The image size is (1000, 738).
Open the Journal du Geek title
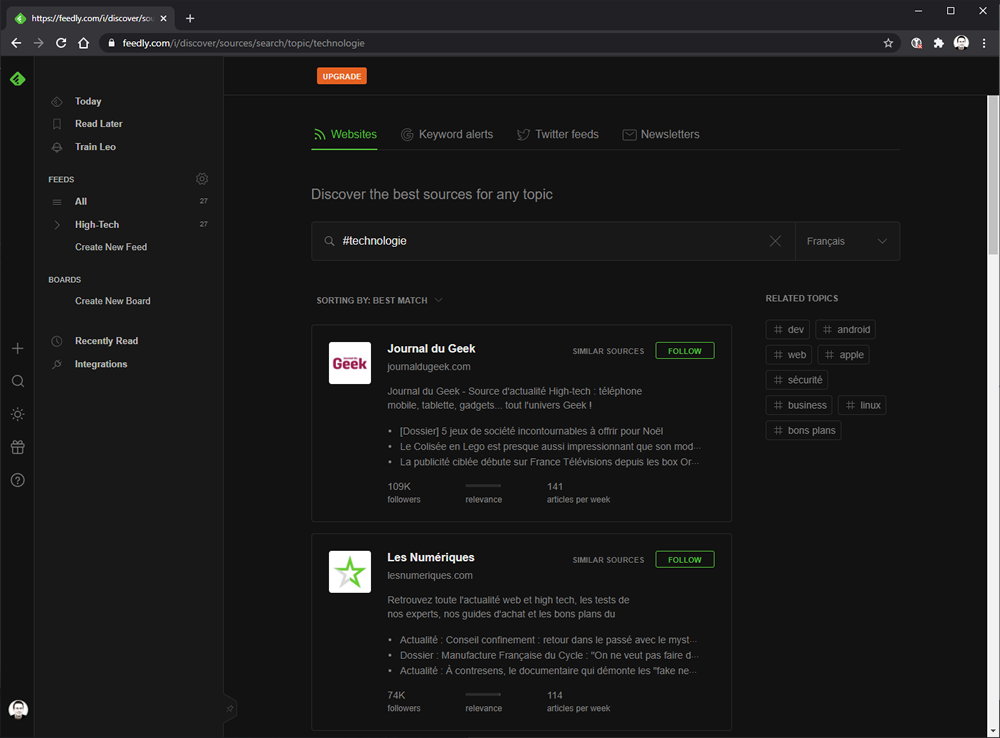(431, 349)
